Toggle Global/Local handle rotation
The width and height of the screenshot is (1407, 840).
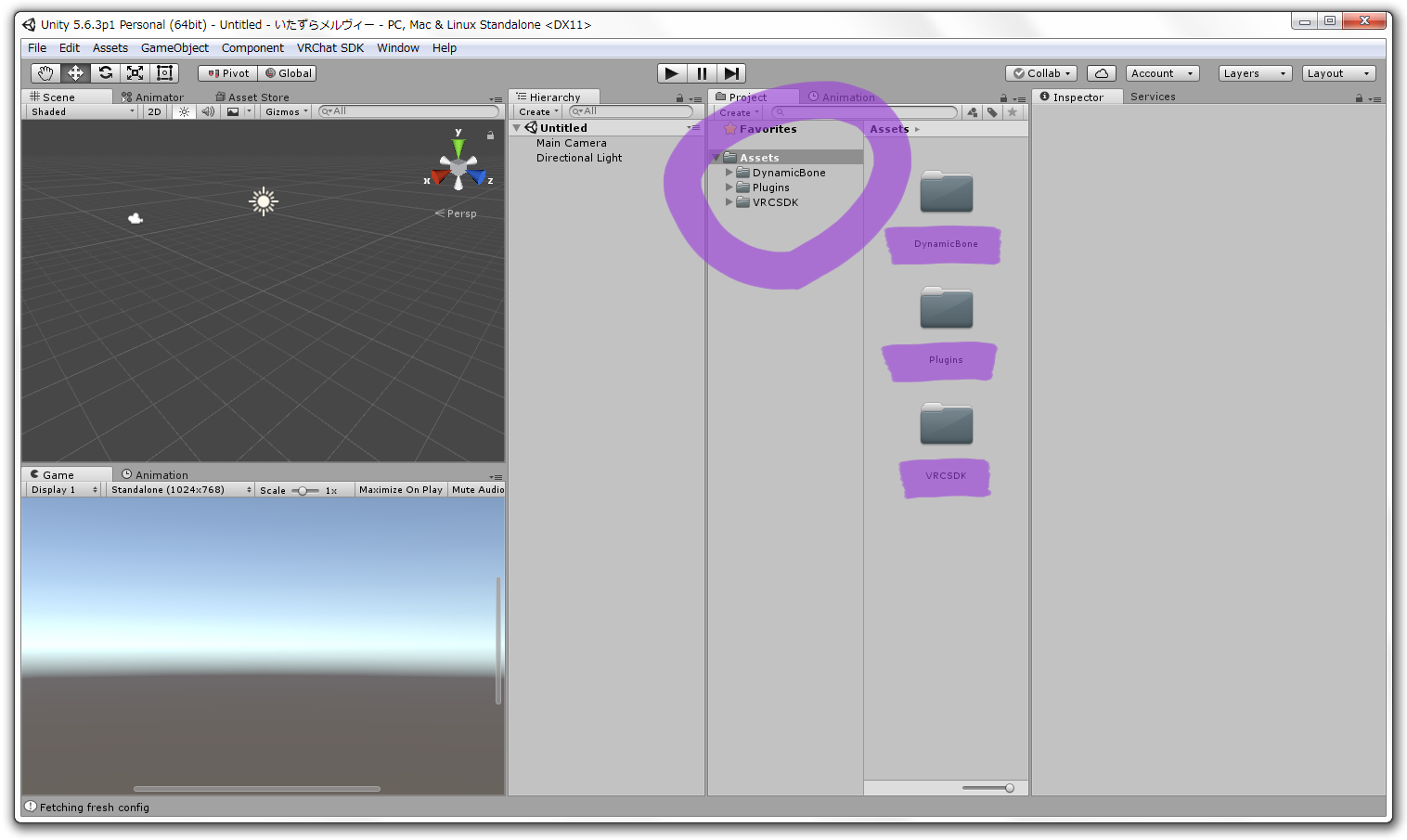click(x=288, y=73)
